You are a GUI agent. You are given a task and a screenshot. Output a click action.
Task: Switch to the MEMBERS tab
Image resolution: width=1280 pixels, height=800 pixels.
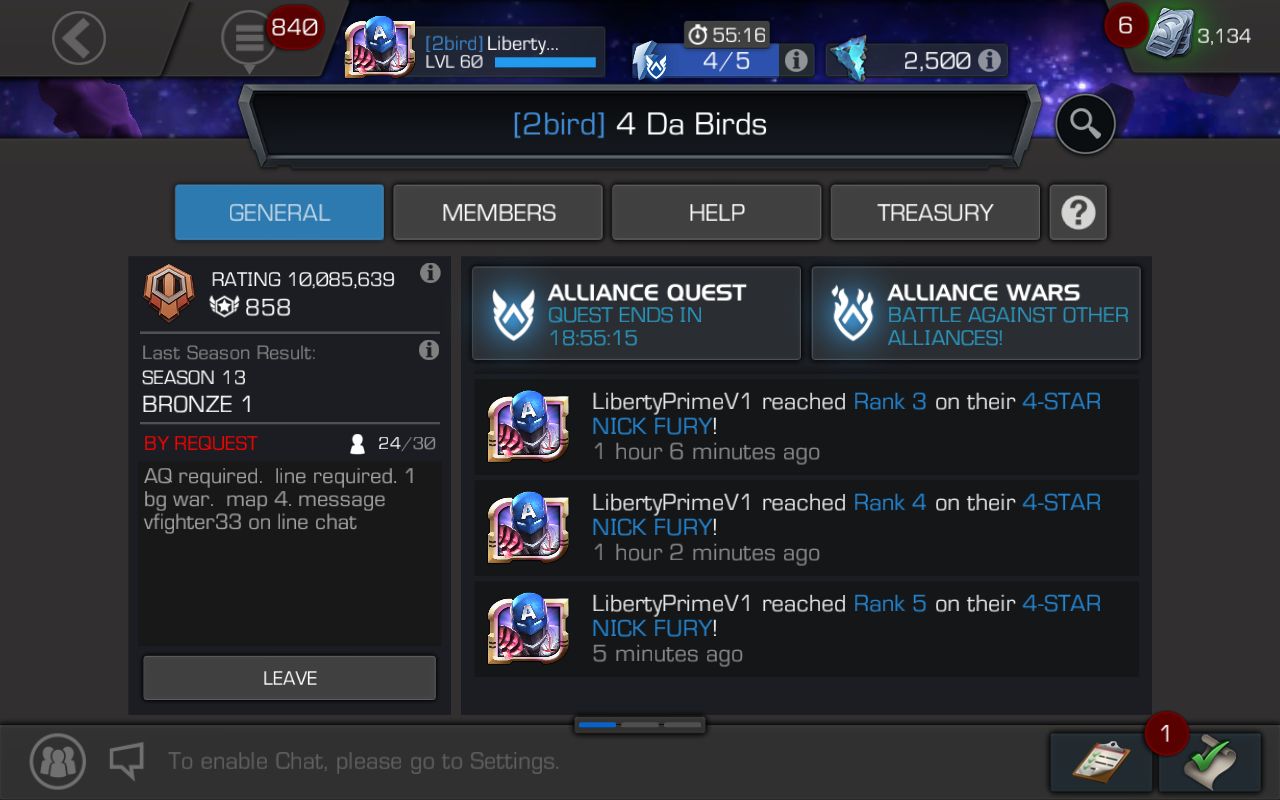pyautogui.click(x=498, y=212)
